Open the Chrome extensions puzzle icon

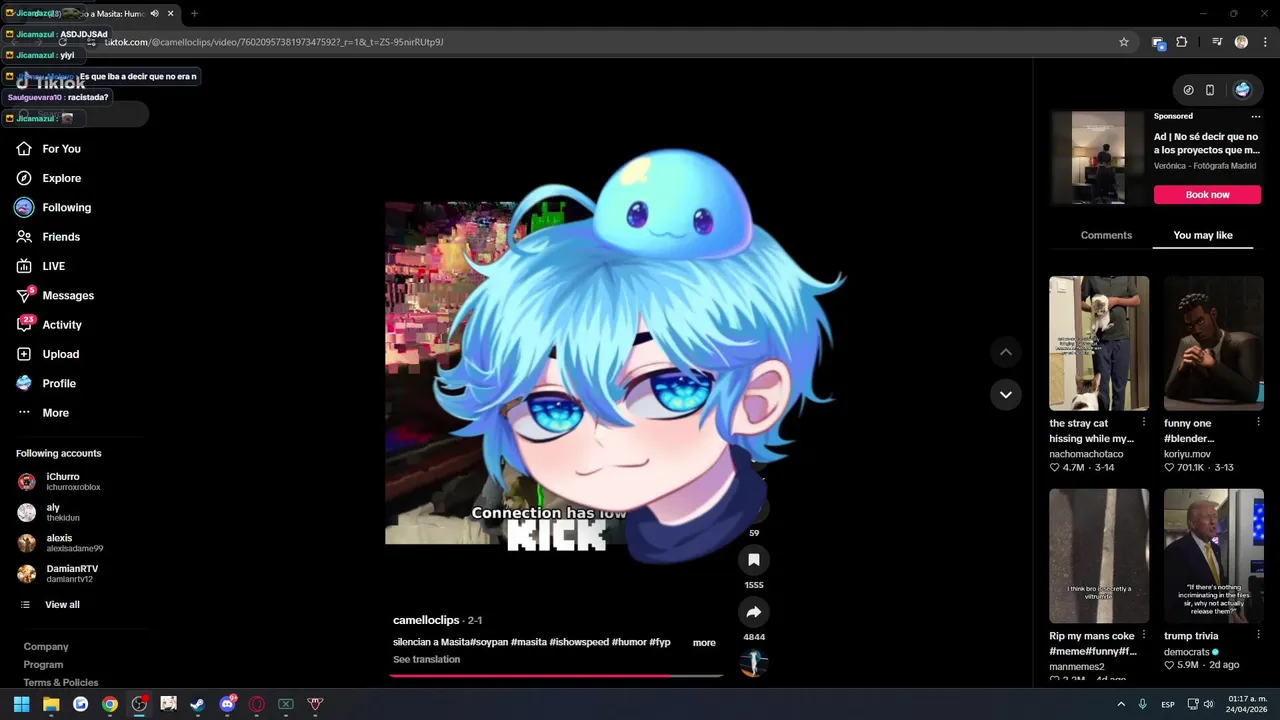1182,42
